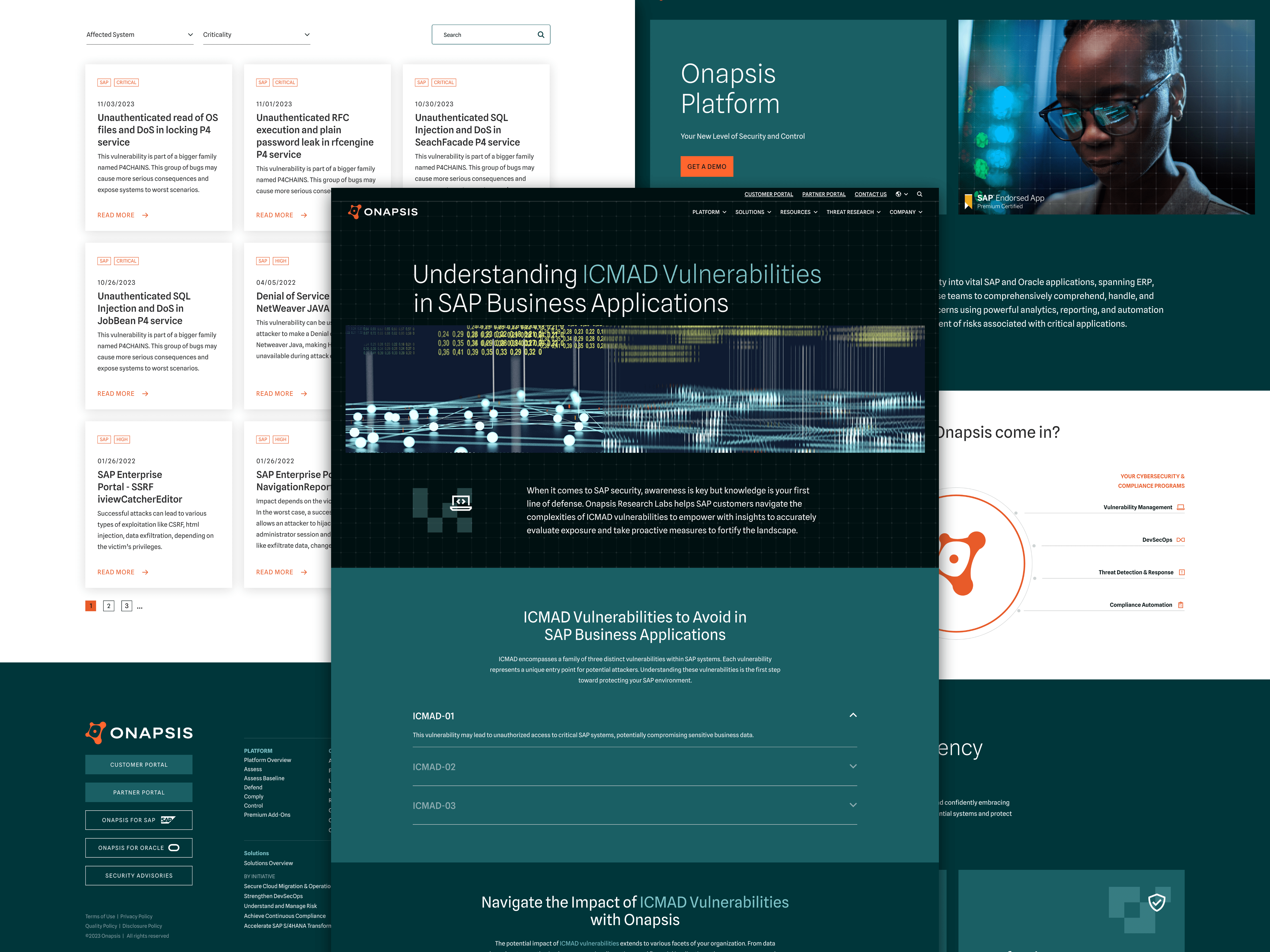
Task: Read more on the NavigationReport advisory dated 01/26/2022
Action: point(282,572)
